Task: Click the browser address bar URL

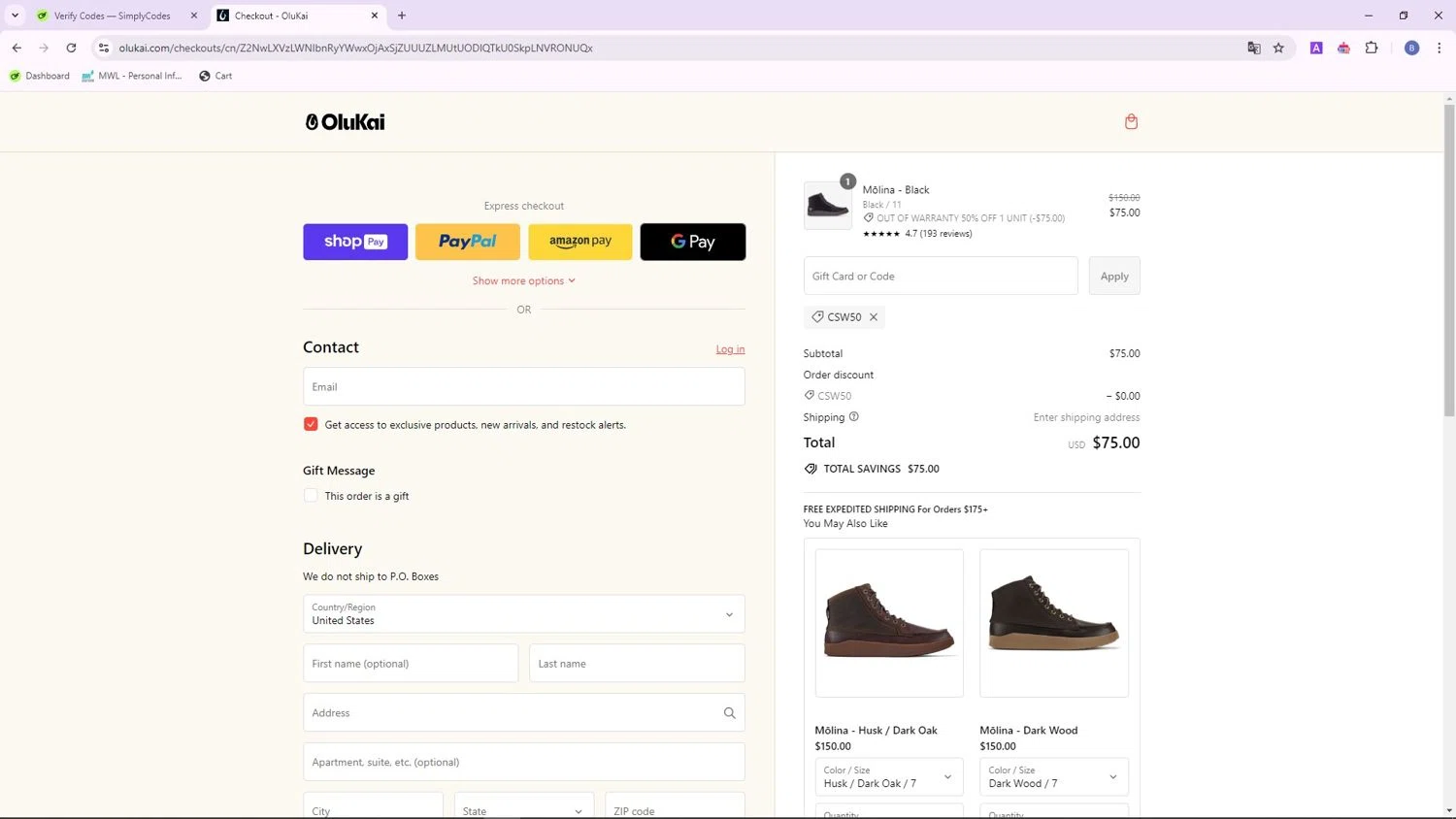Action: (356, 48)
